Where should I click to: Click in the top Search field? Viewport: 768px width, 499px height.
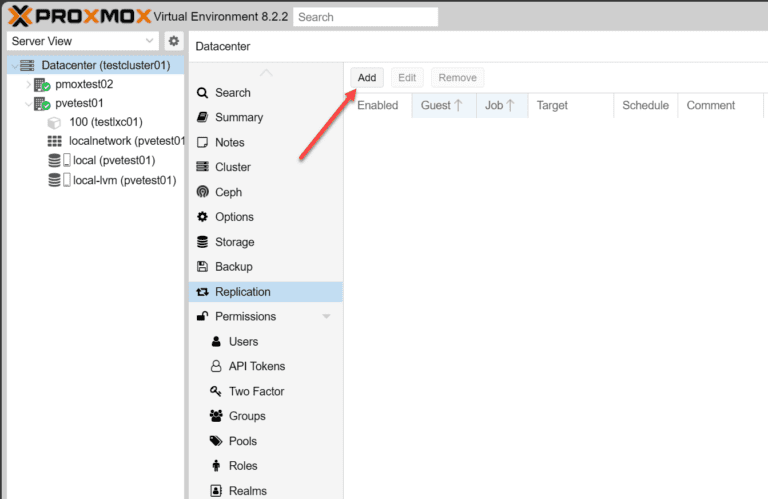pyautogui.click(x=365, y=17)
